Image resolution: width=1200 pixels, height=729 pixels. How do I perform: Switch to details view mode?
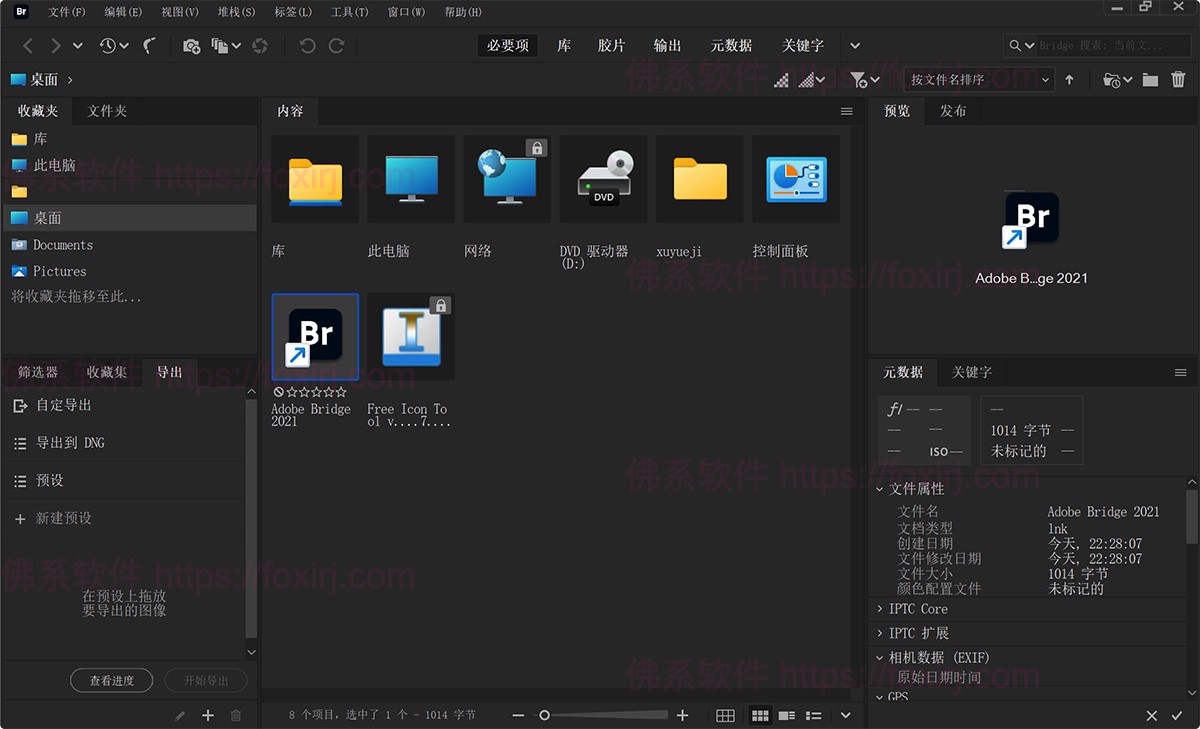(787, 715)
